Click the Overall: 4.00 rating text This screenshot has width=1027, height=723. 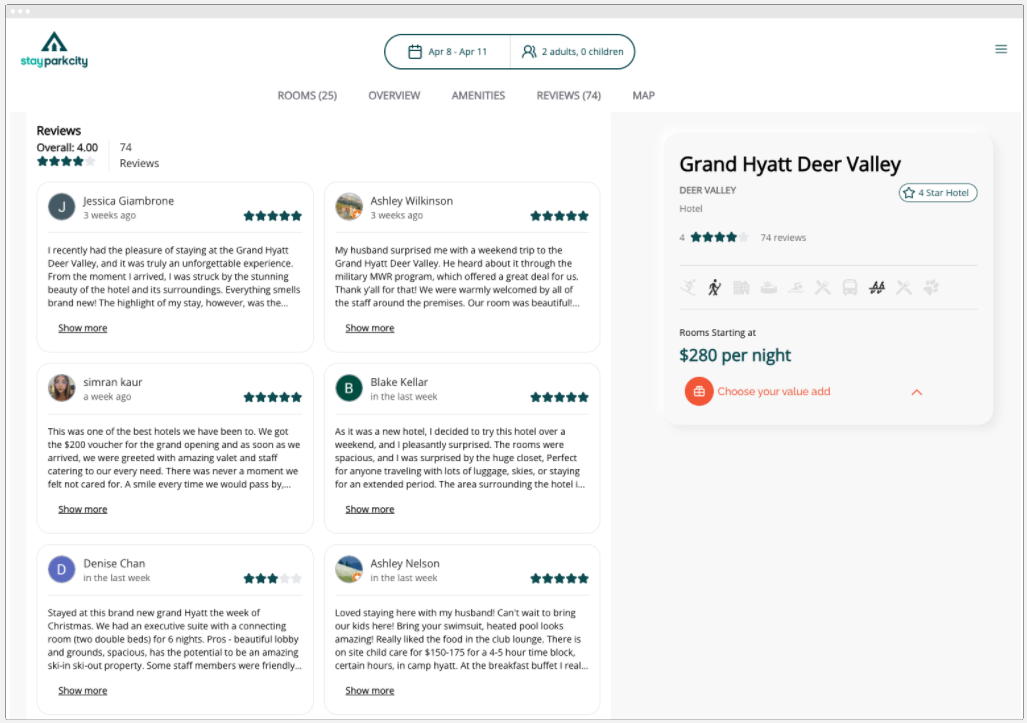pyautogui.click(x=67, y=148)
